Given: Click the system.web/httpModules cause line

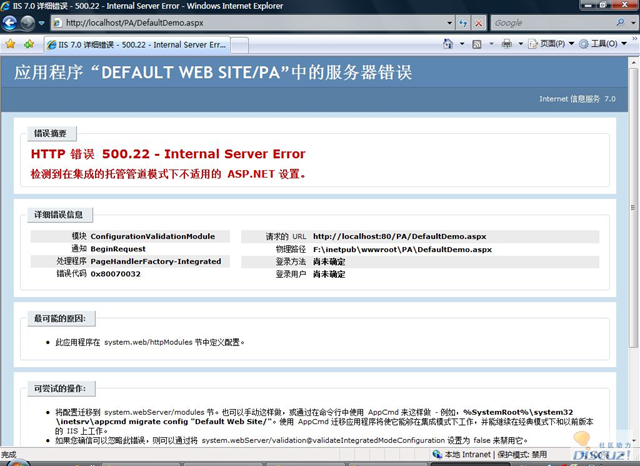Looking at the screenshot, I should point(150,342).
